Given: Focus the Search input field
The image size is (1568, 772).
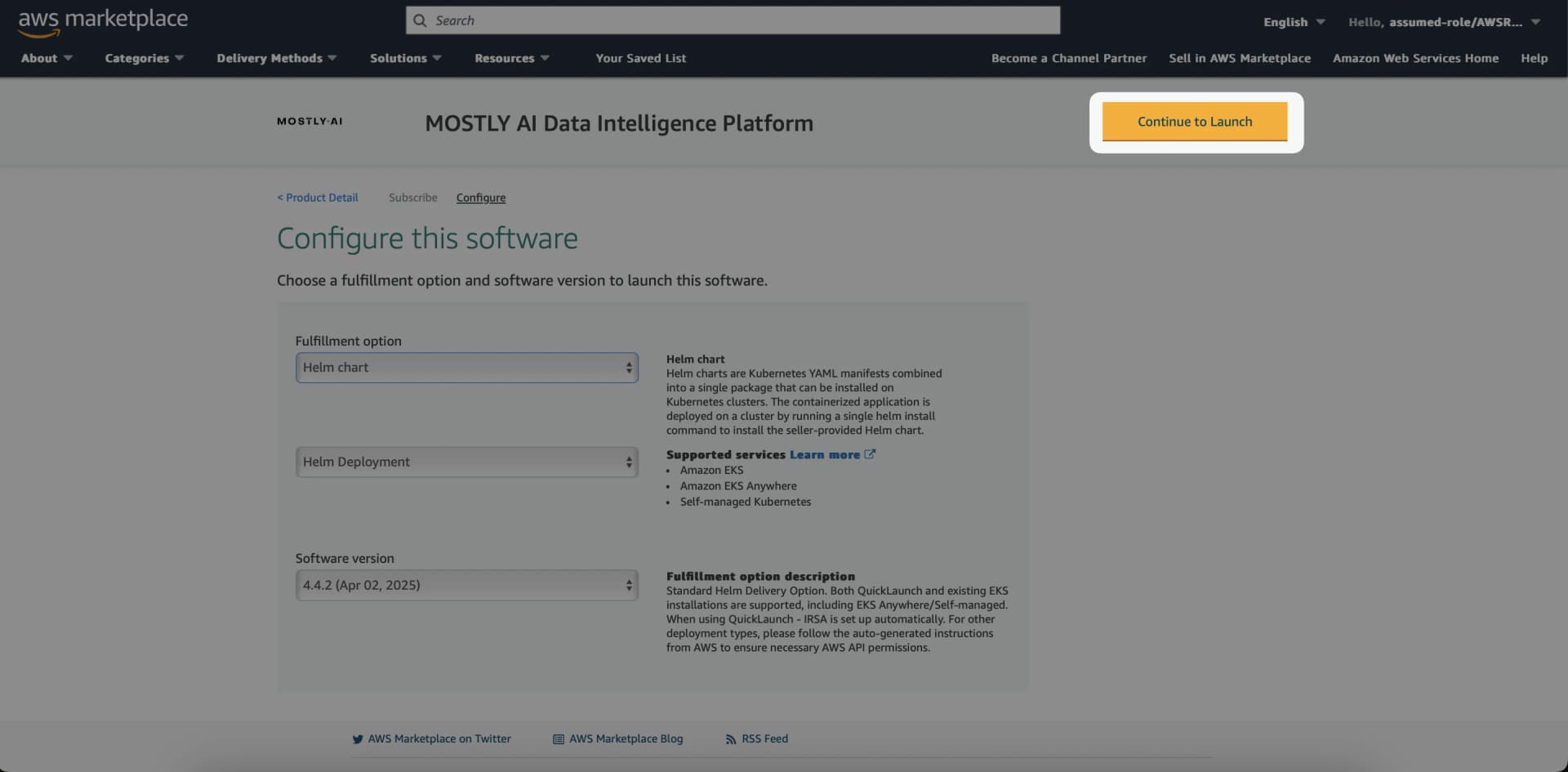Looking at the screenshot, I should tap(733, 20).
